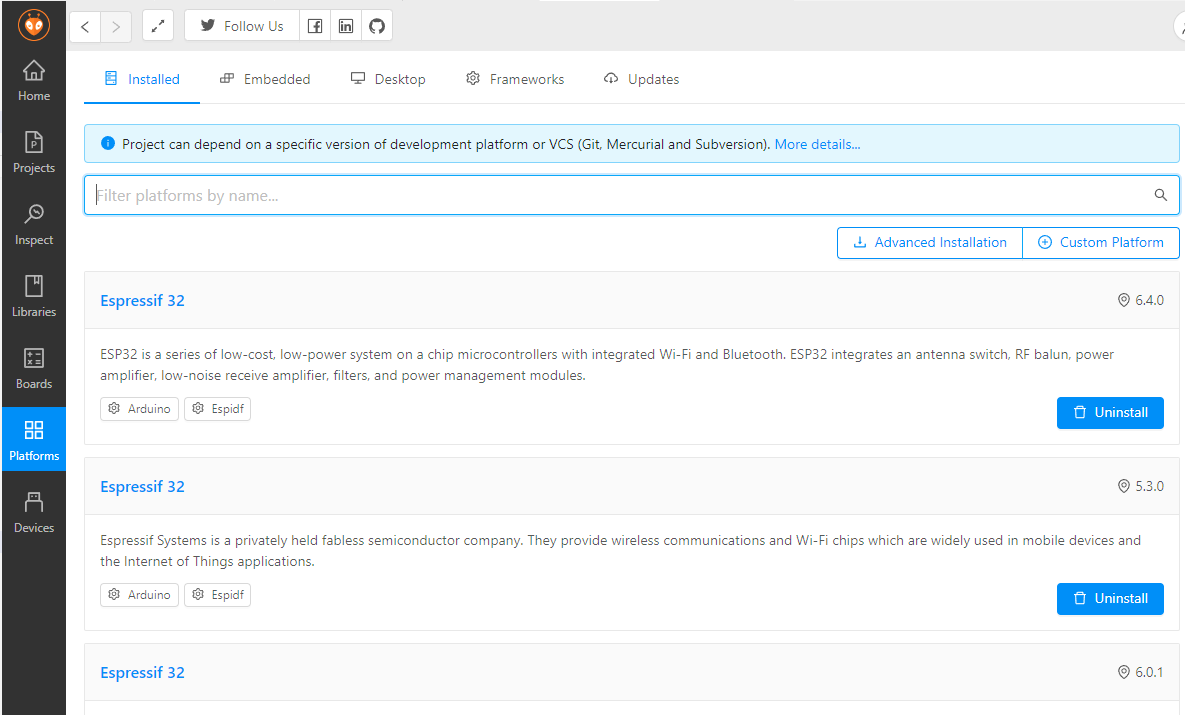This screenshot has width=1185, height=715.
Task: Click Espidf tag on 6.4.0 platform
Action: tap(218, 409)
